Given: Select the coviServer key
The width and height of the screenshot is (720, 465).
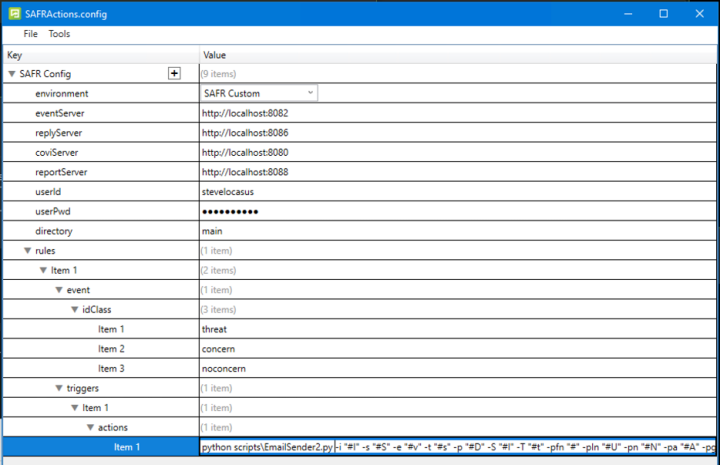Looking at the screenshot, I should tap(56, 152).
